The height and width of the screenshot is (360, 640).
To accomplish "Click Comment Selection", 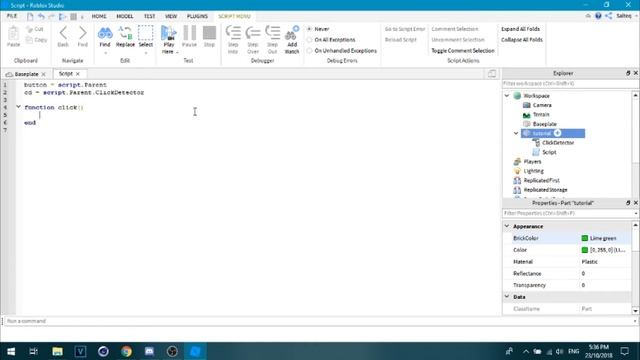I will pyautogui.click(x=455, y=29).
